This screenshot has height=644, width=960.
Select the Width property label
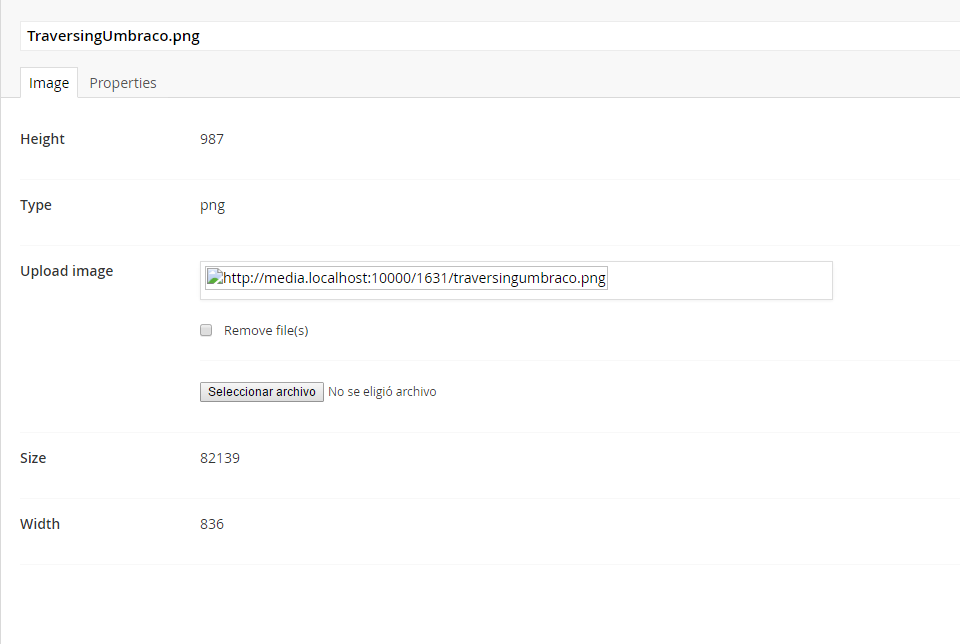[40, 524]
